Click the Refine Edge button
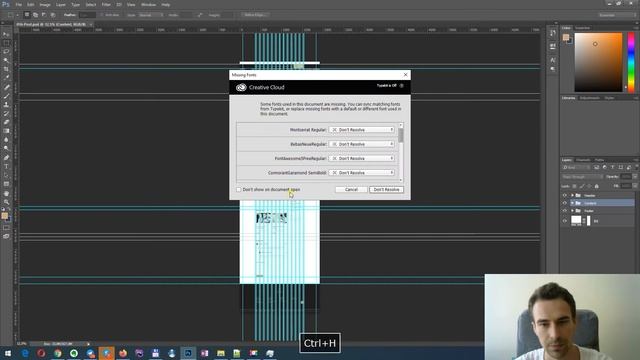The image size is (640, 360). (x=255, y=15)
